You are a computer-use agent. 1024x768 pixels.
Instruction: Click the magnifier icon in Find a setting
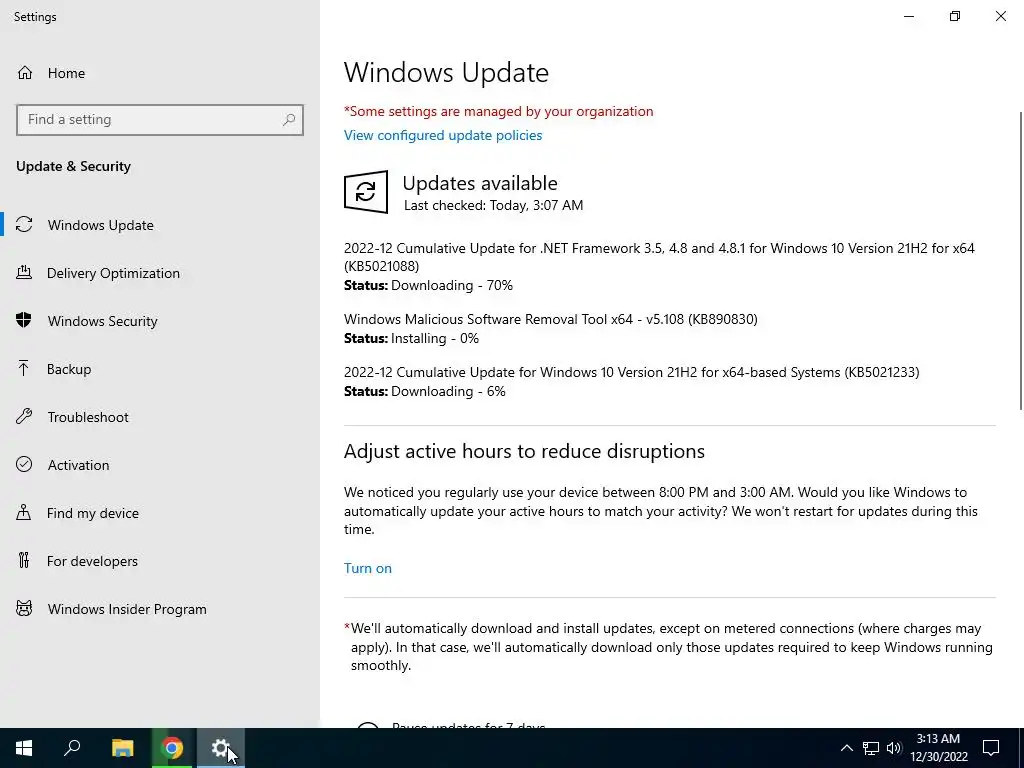[x=289, y=120]
